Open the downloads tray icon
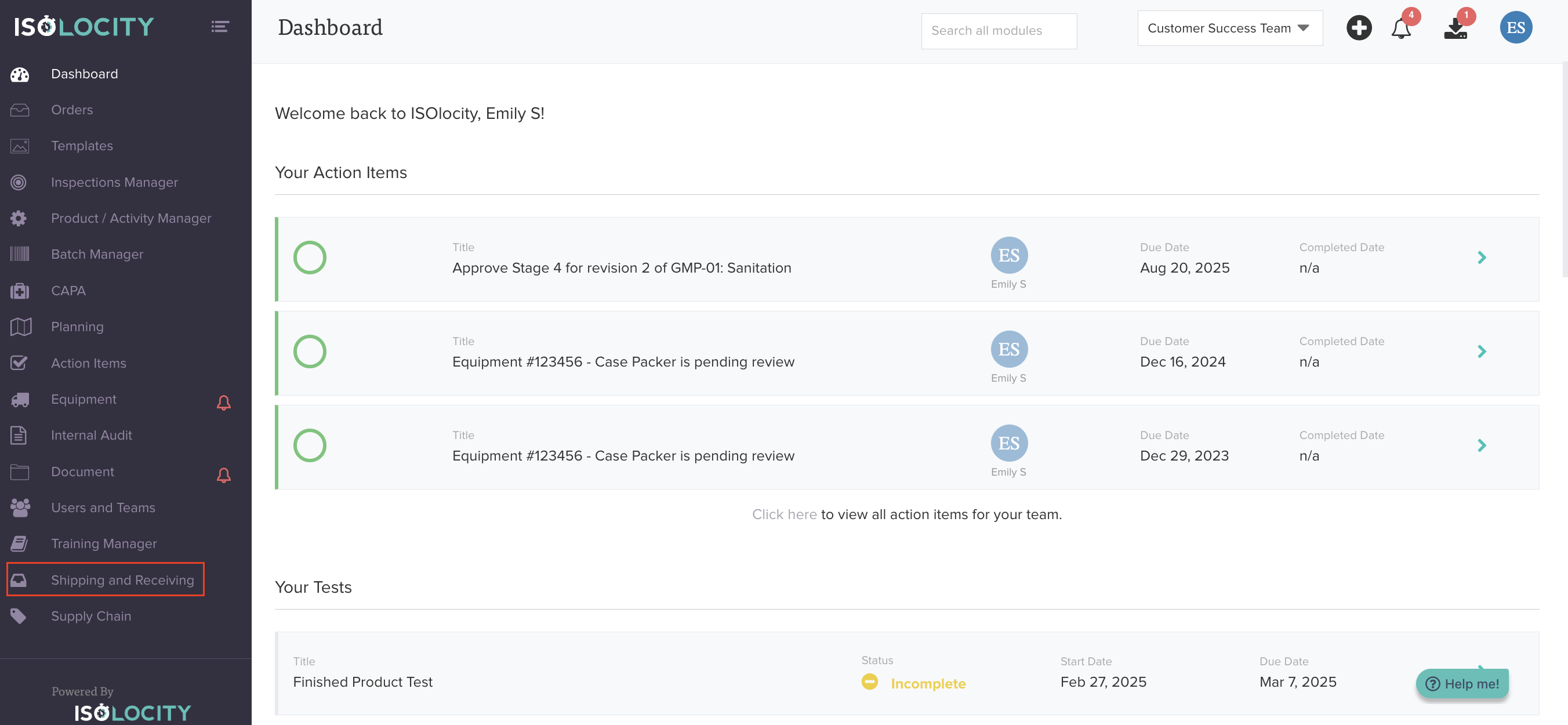The width and height of the screenshot is (1568, 725). (x=1455, y=28)
